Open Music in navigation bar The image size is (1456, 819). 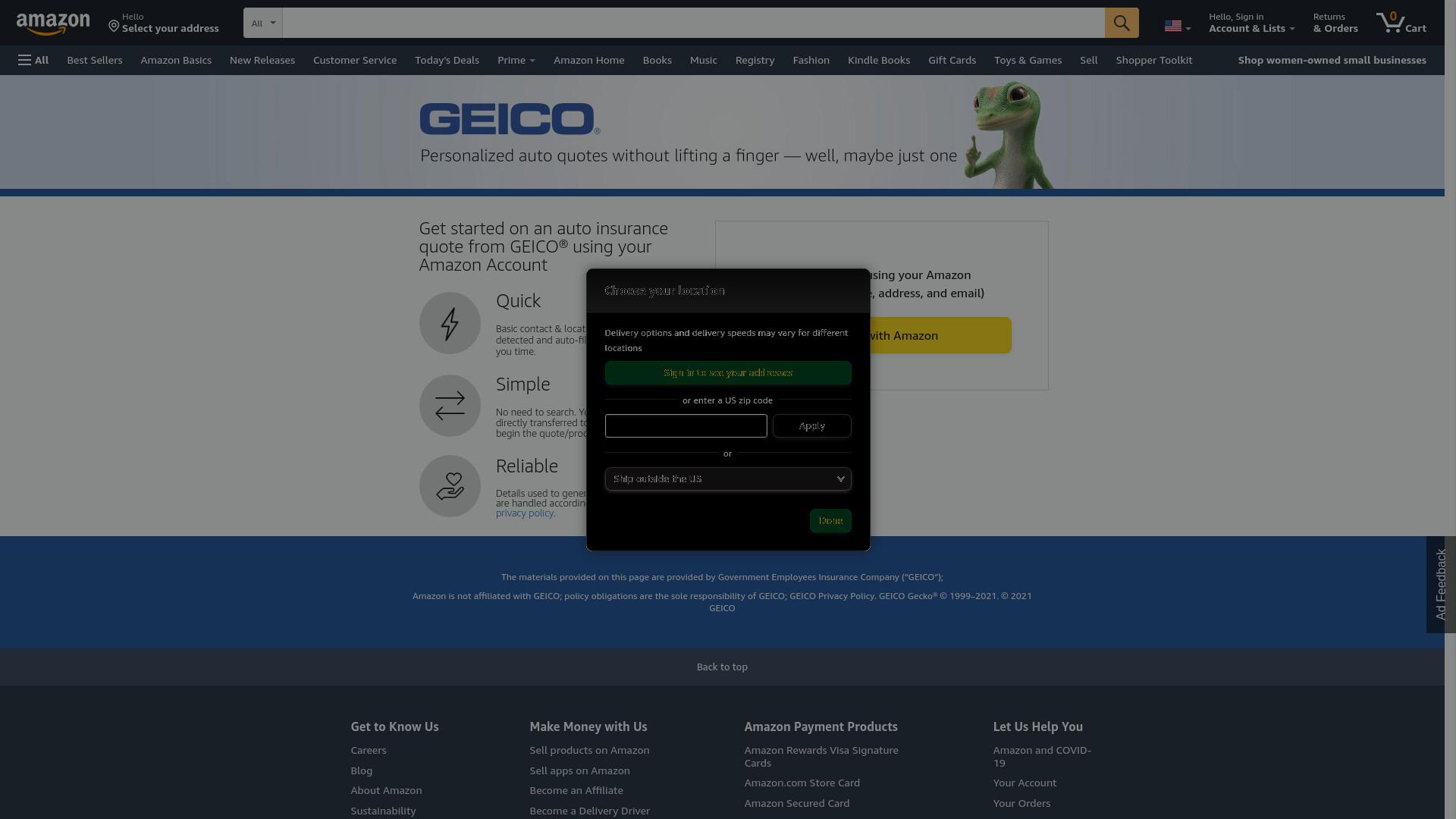point(704,60)
